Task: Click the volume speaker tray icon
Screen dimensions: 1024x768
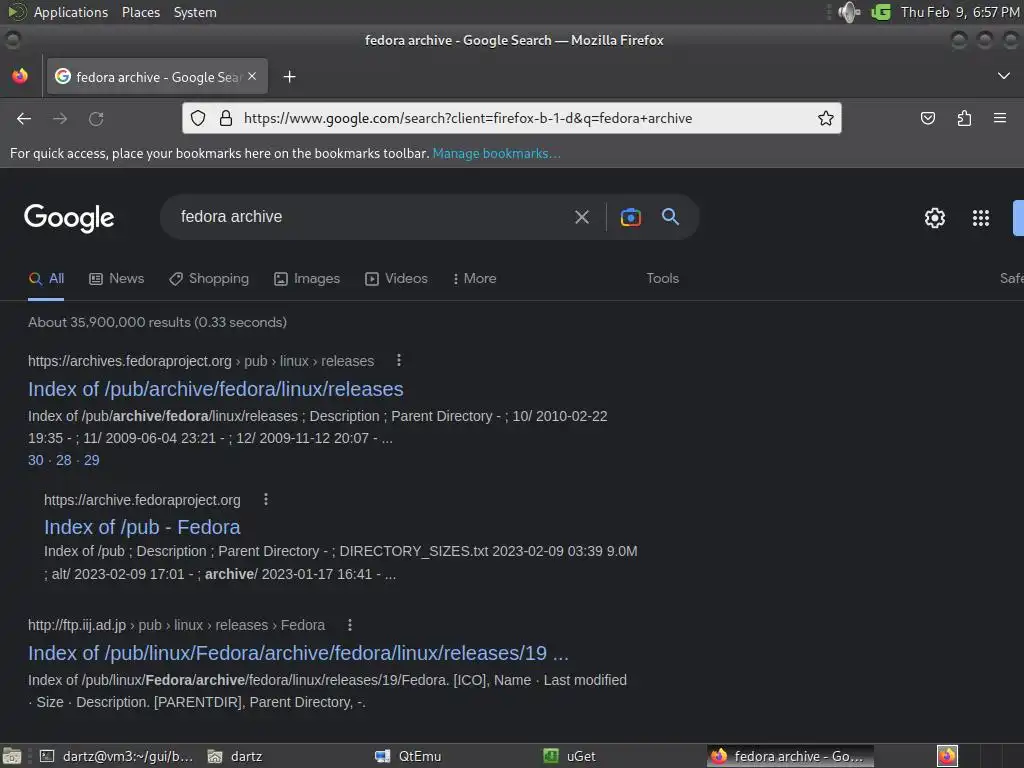Action: coord(849,12)
